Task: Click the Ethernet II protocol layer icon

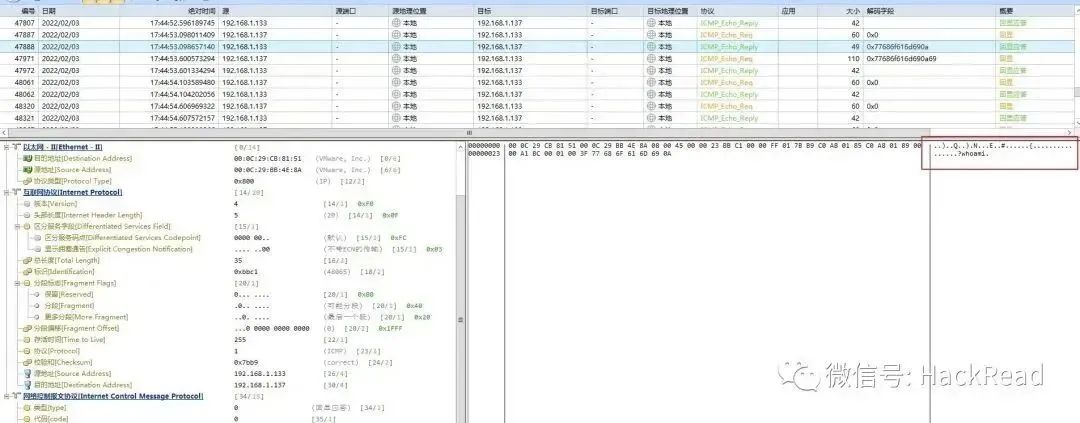Action: 17,147
